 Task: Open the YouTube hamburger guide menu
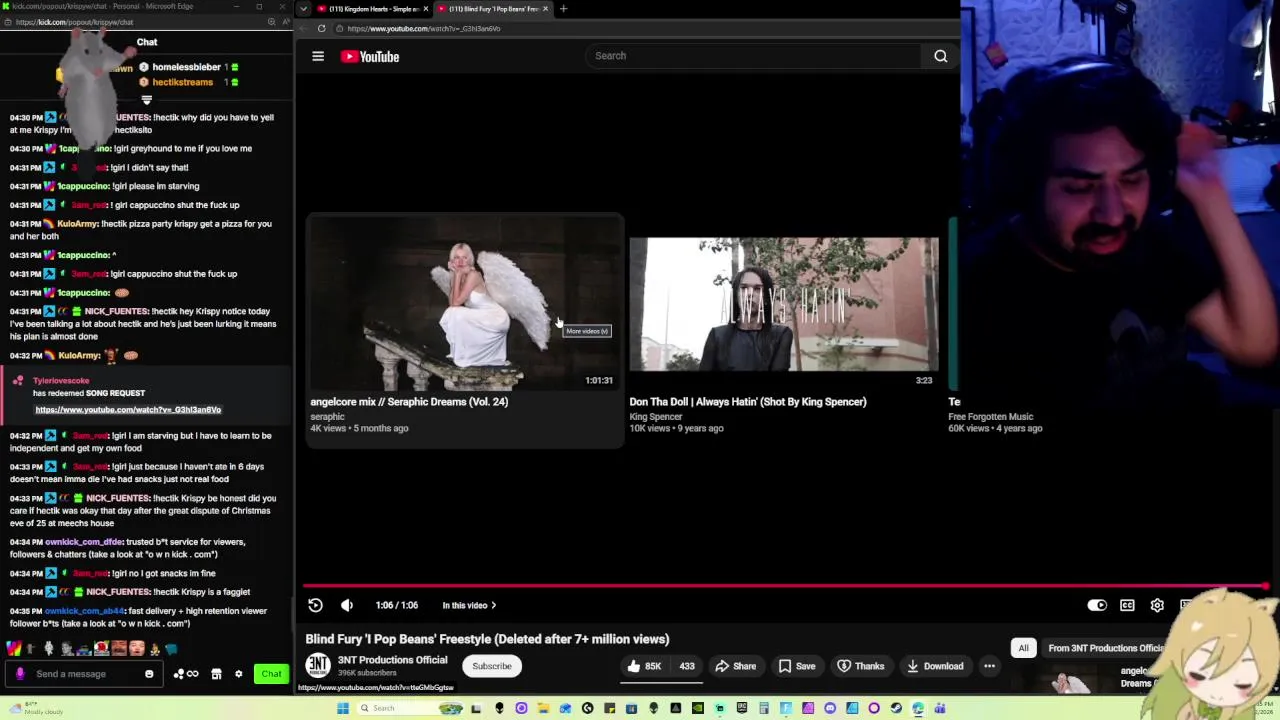coord(318,57)
